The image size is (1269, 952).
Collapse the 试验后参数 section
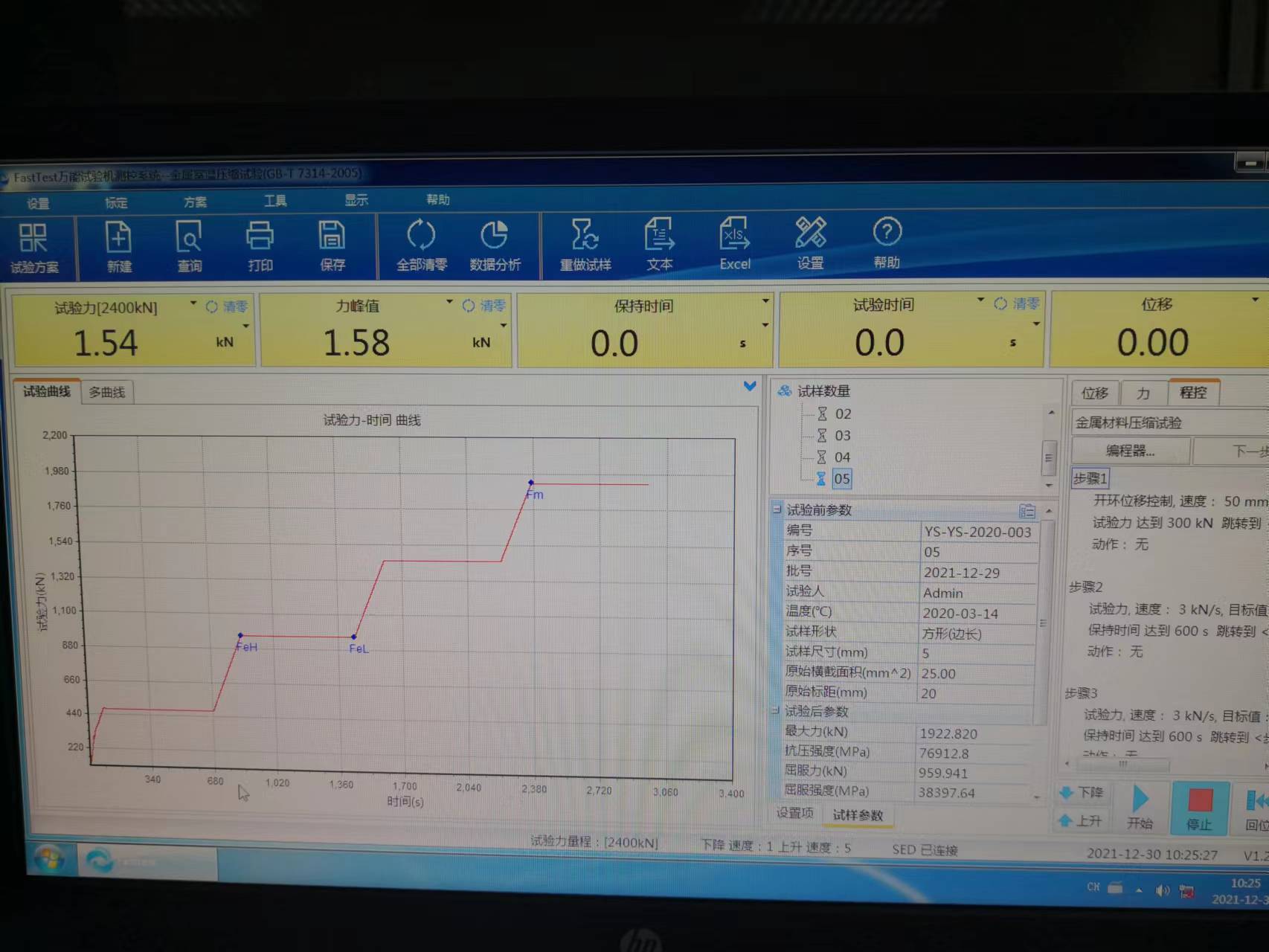pos(775,711)
